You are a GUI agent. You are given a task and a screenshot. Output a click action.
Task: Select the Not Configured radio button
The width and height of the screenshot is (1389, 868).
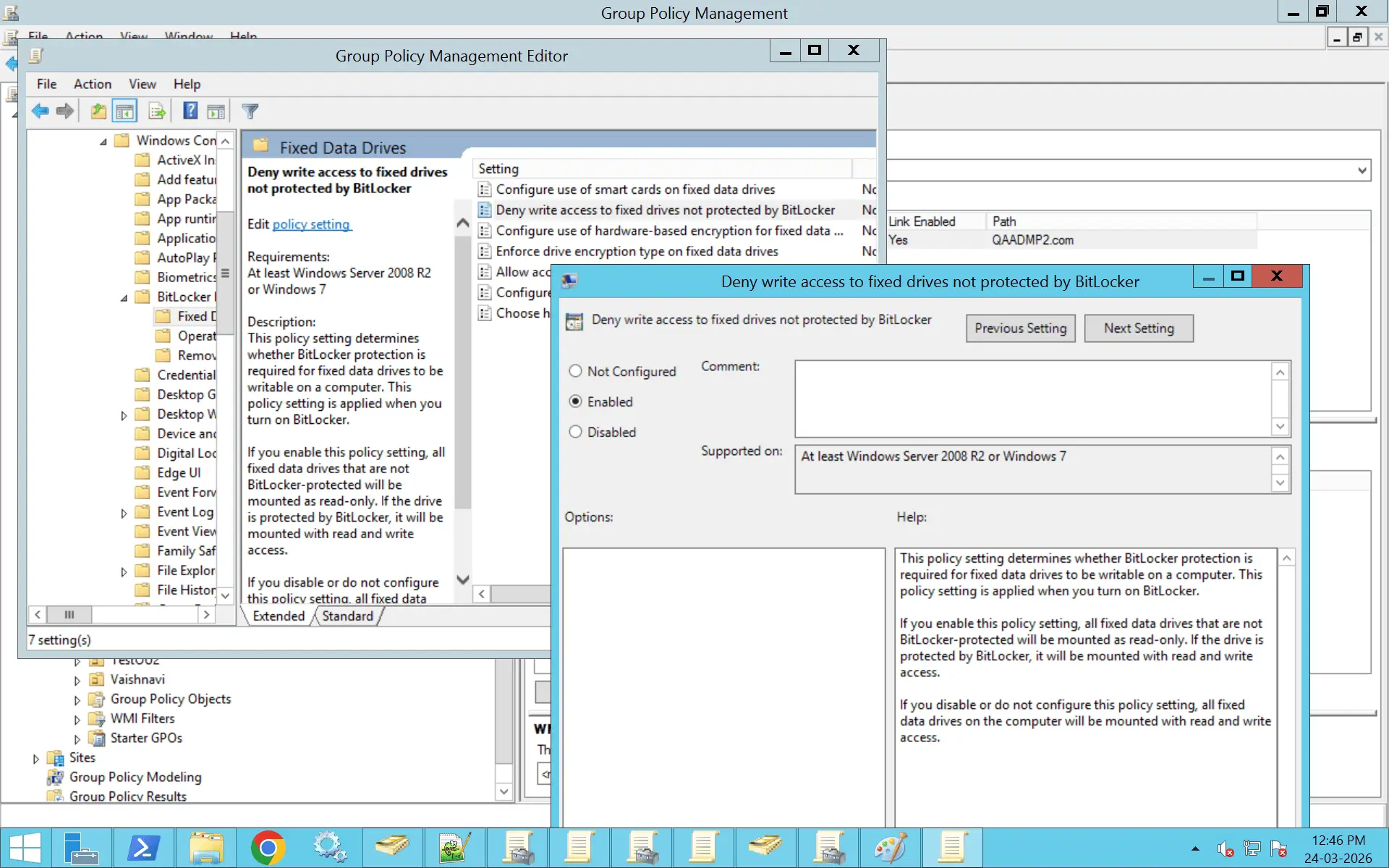[x=575, y=371]
